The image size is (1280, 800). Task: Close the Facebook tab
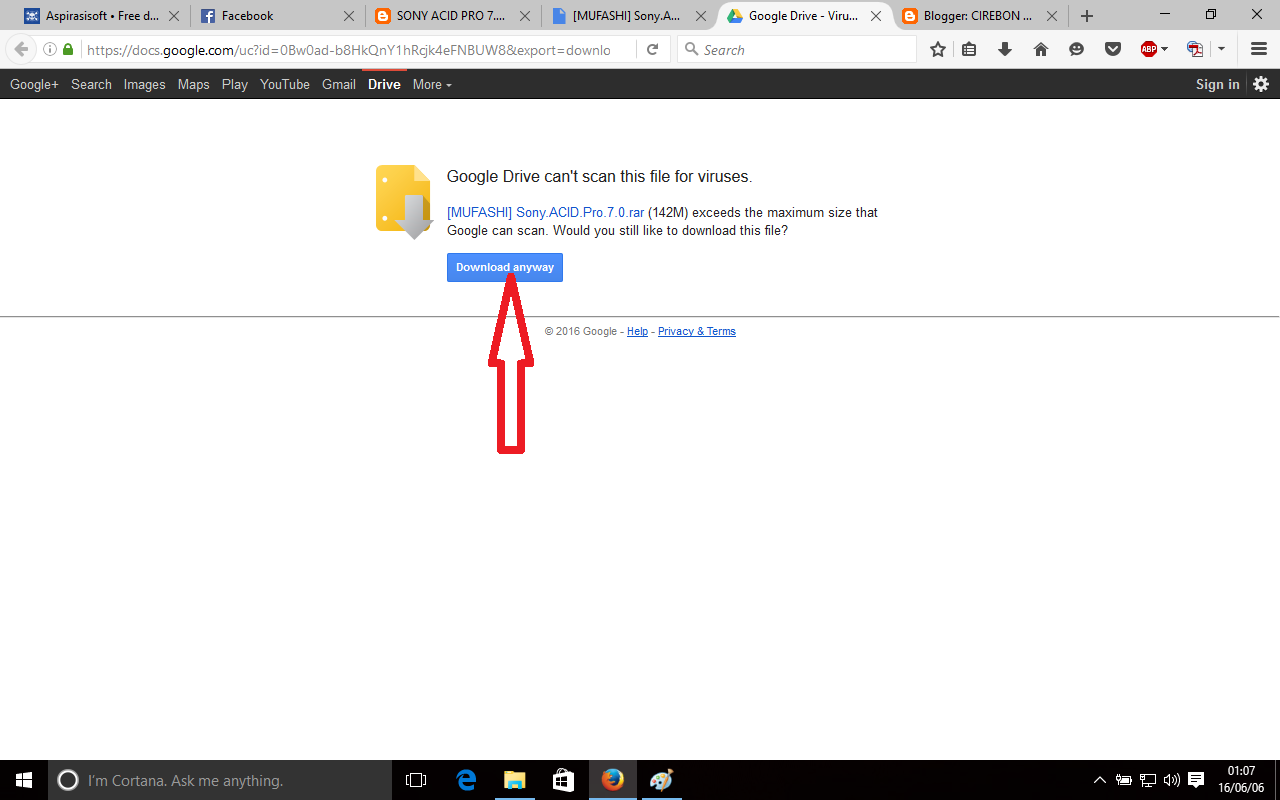[349, 16]
